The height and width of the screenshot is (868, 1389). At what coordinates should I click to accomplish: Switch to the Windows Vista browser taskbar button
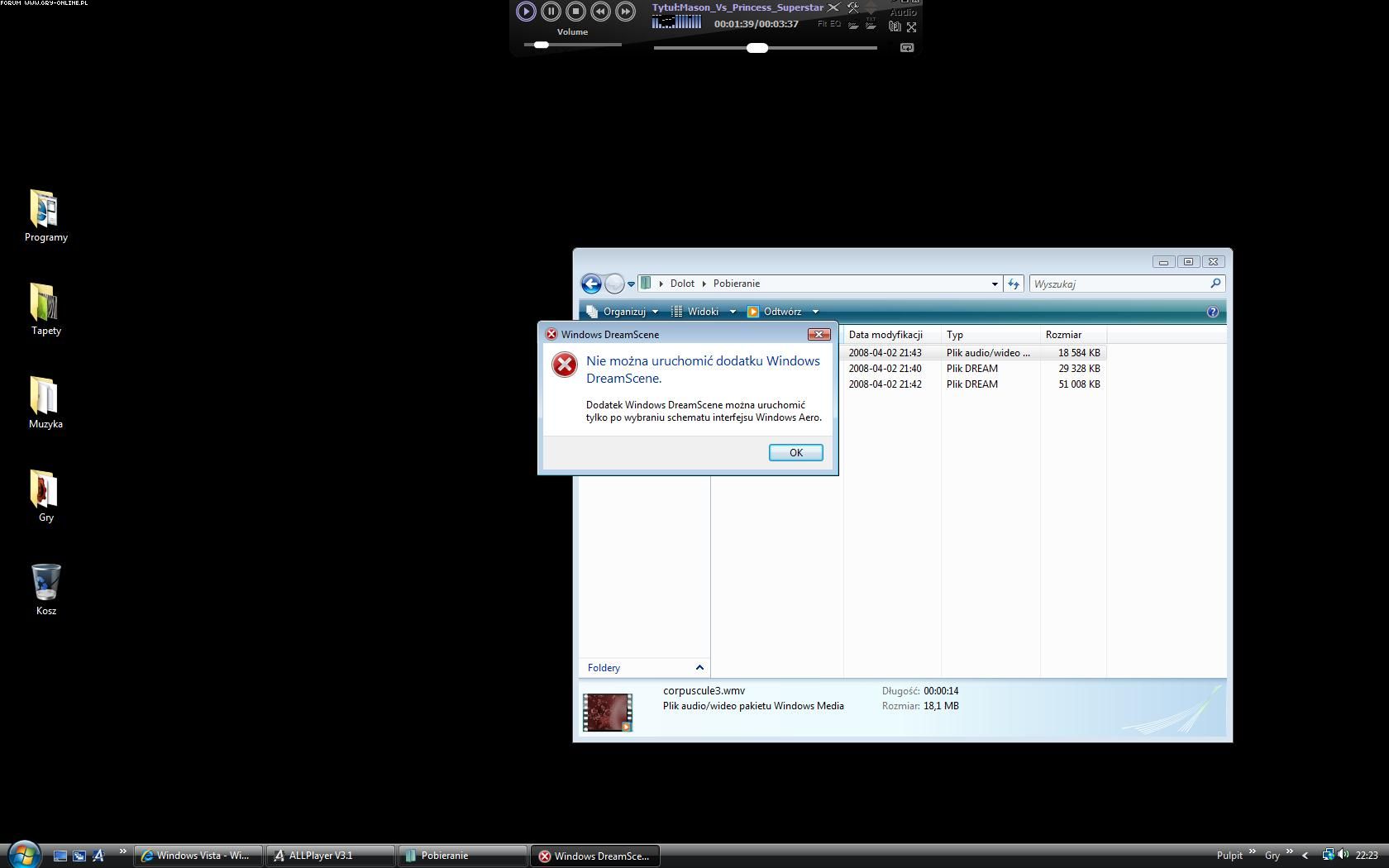point(198,856)
